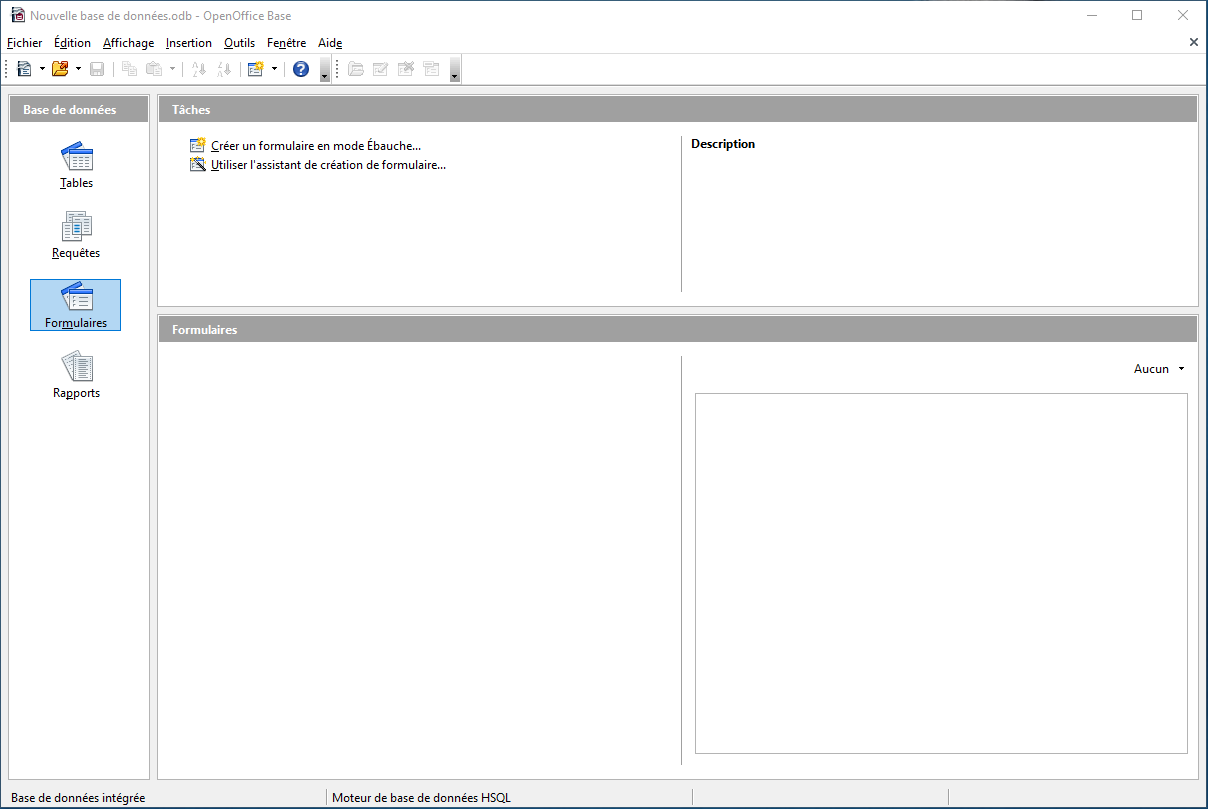Click inside the empty preview pane
The image size is (1208, 809).
tap(940, 572)
